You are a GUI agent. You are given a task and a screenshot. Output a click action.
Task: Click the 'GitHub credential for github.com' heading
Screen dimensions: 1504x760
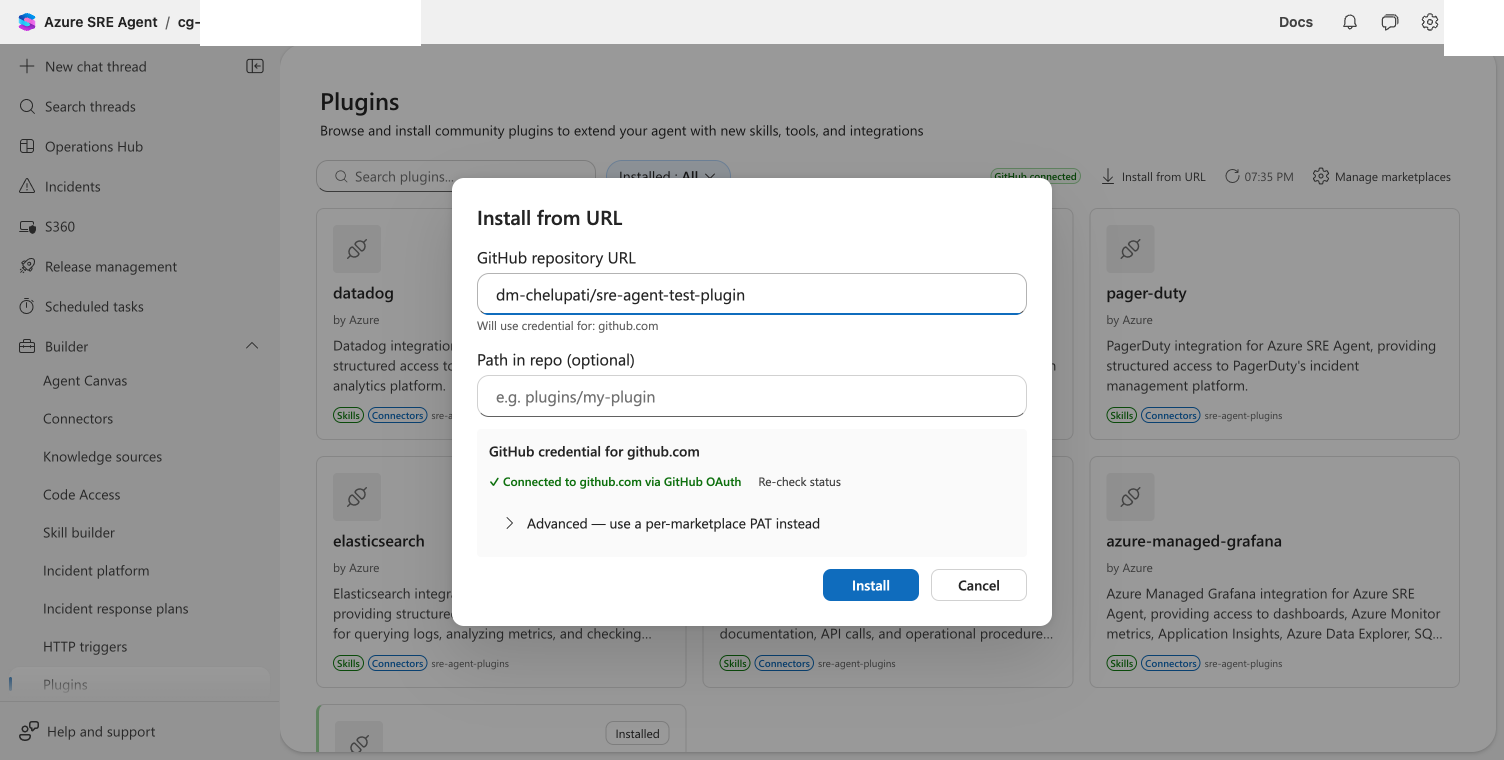coord(594,451)
